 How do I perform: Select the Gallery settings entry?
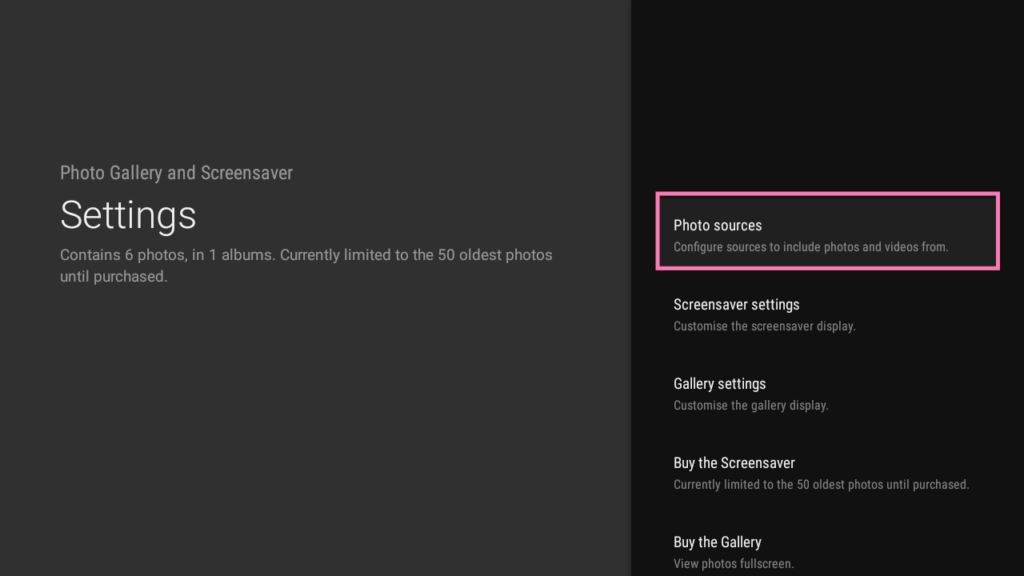click(x=827, y=394)
